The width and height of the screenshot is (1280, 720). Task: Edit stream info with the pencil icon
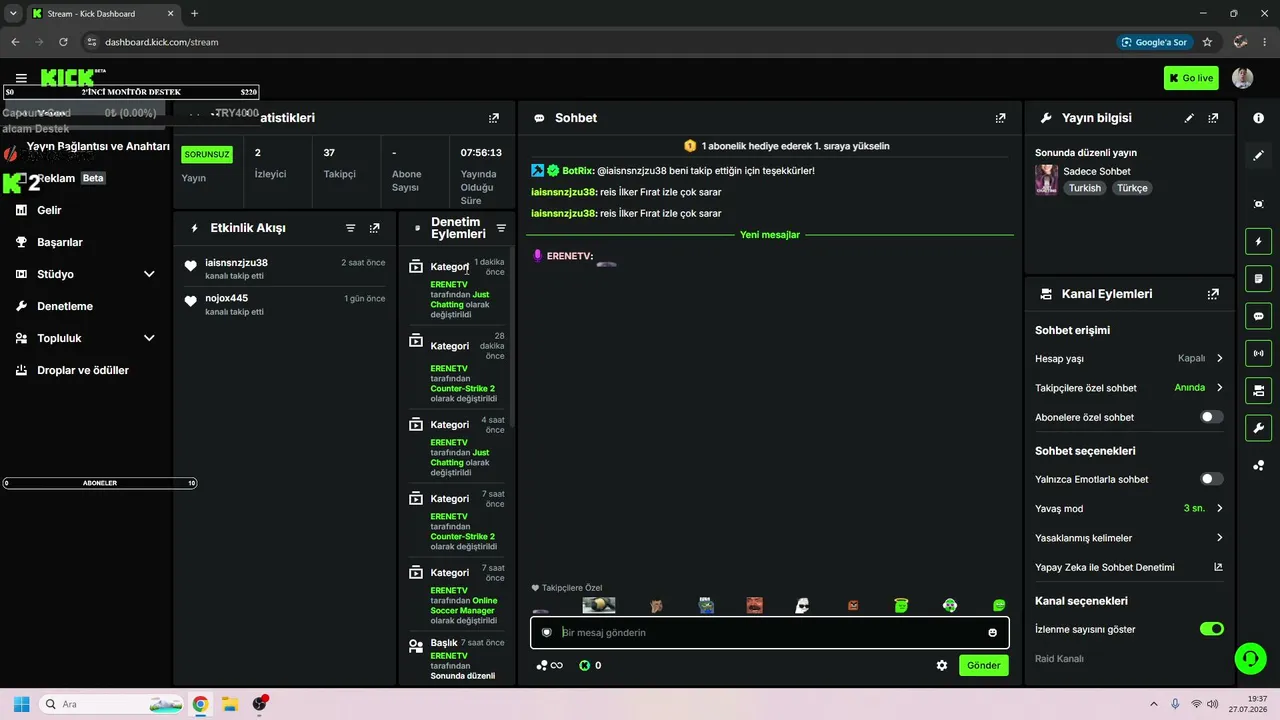1189,118
